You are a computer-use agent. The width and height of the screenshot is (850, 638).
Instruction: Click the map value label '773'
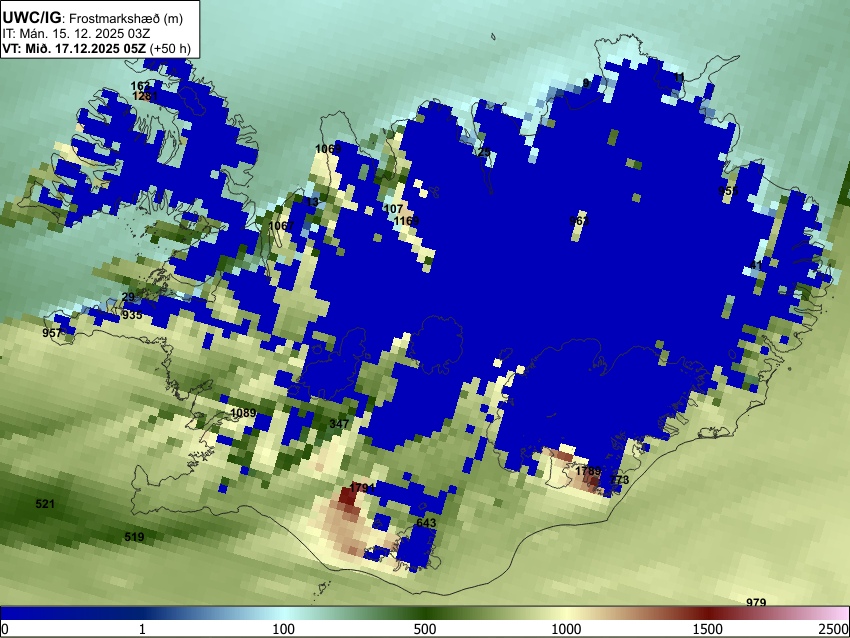[619, 480]
